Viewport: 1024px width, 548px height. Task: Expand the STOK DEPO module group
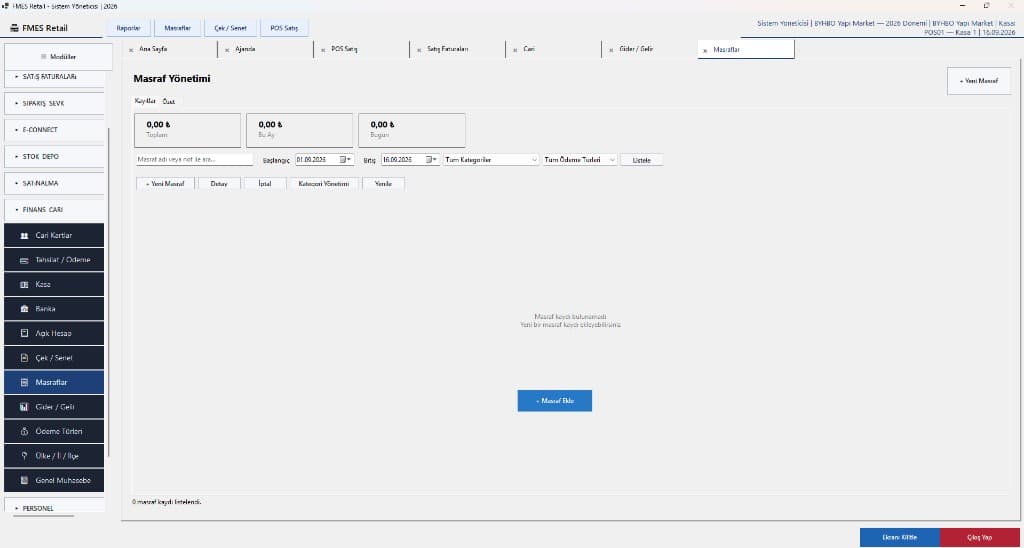[x=54, y=157]
